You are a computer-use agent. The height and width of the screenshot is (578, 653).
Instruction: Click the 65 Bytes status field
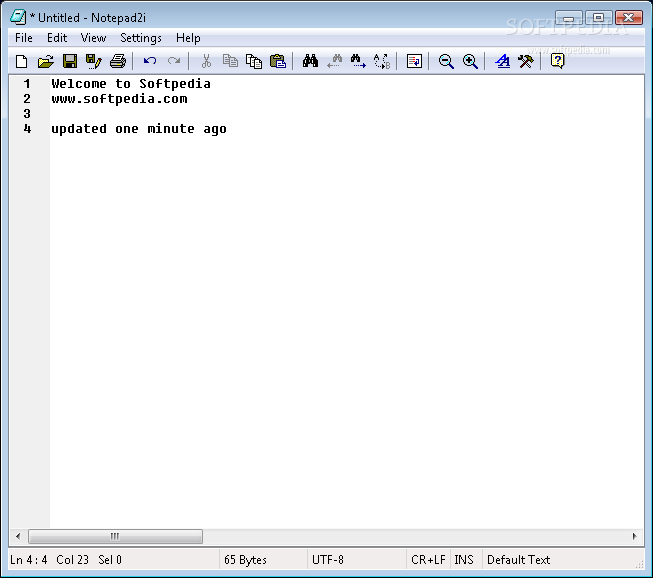[x=263, y=560]
